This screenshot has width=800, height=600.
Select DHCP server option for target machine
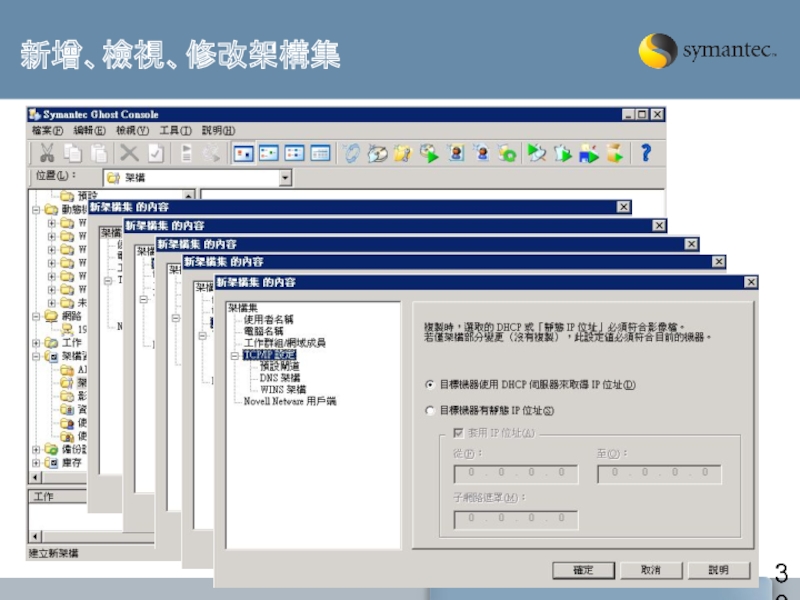tap(430, 385)
